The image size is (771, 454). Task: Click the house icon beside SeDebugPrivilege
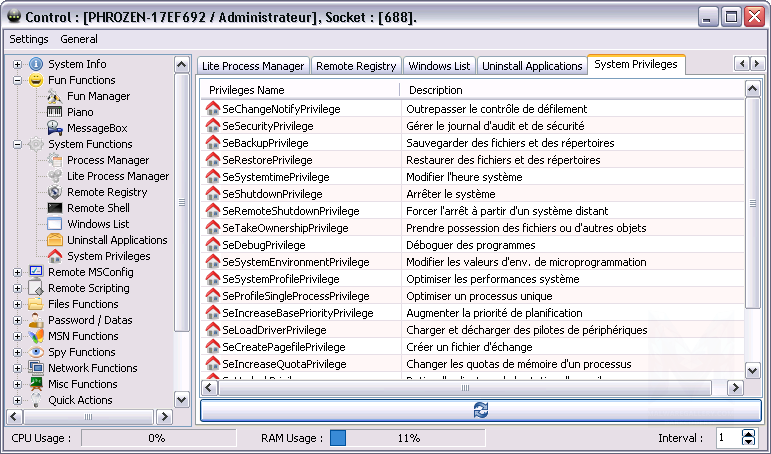212,245
